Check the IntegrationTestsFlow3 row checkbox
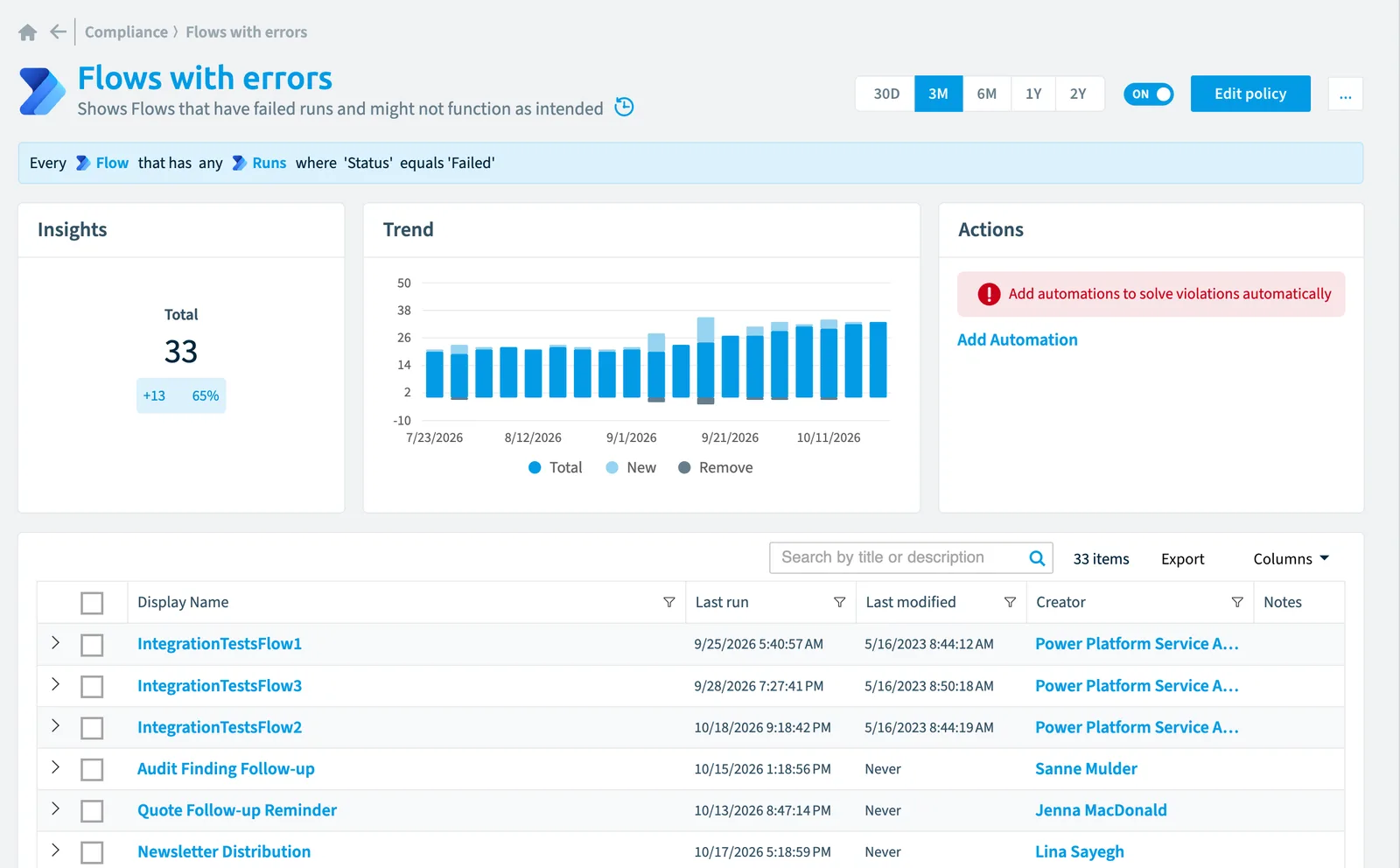This screenshot has width=1400, height=868. 92,687
